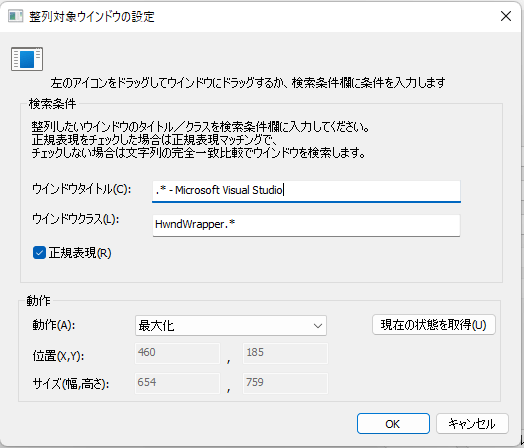
Task: Click the ウインドウタイトル(C) label
Action: pyautogui.click(x=82, y=189)
